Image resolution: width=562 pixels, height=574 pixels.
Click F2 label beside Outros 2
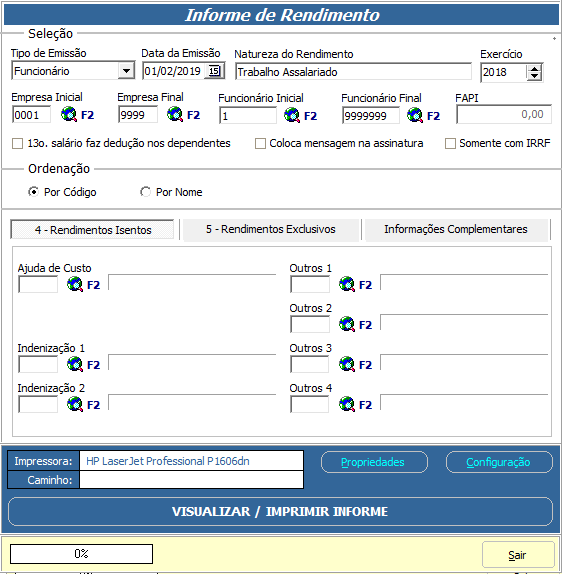[x=365, y=325]
